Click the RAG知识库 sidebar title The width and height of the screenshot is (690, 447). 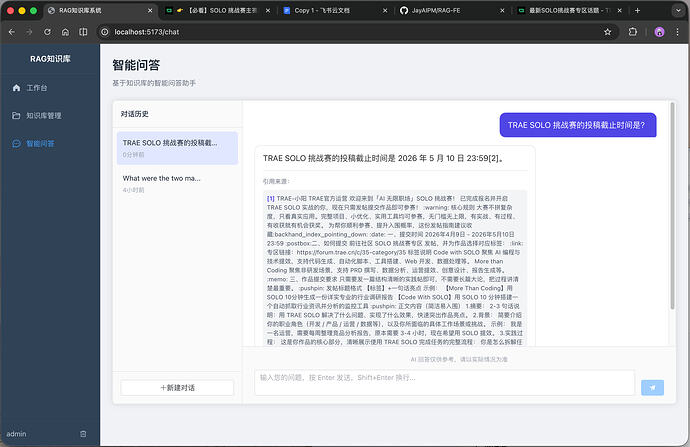click(x=50, y=59)
